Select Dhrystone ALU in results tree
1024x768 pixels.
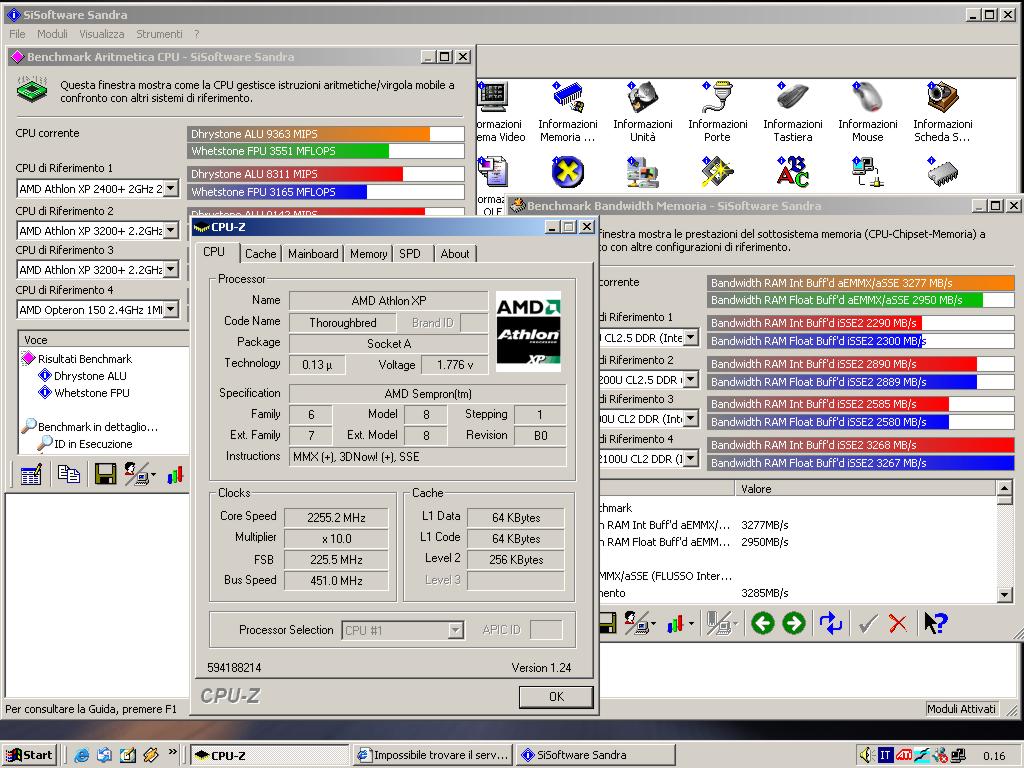(x=90, y=376)
